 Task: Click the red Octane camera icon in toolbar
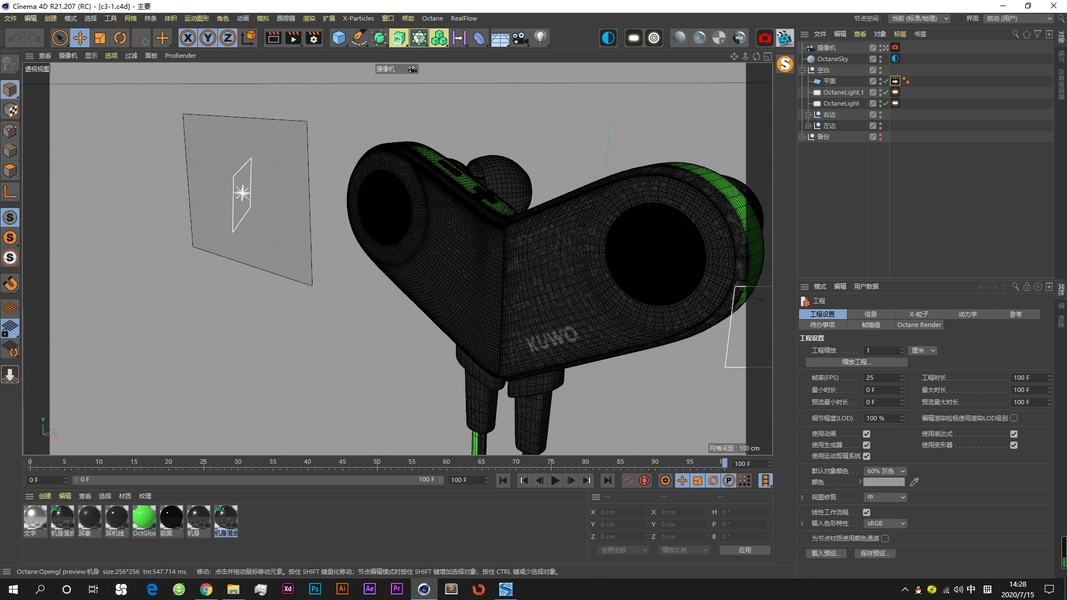coord(765,38)
